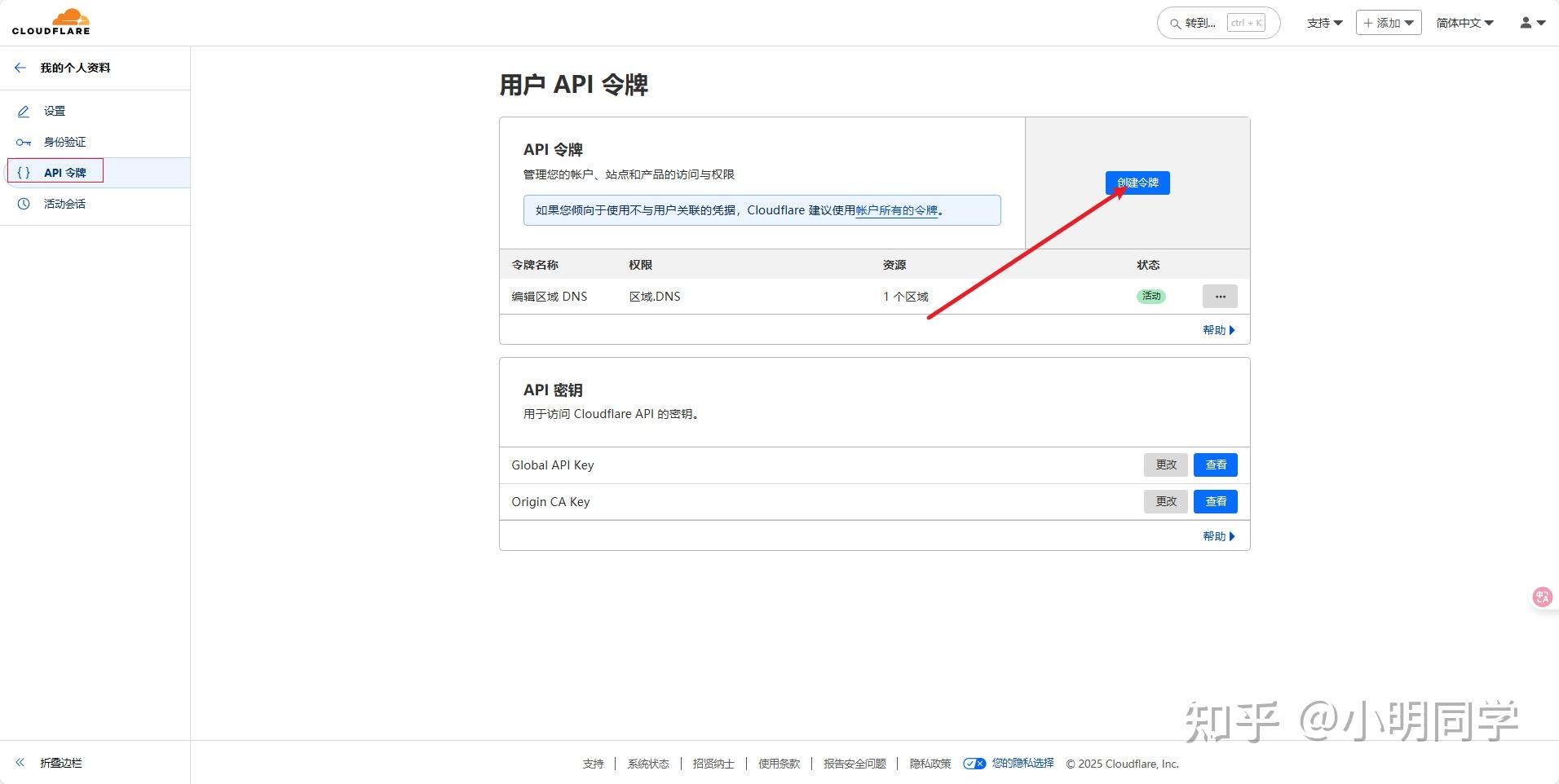Viewport: 1559px width, 784px height.
Task: Select the 设置 pencil icon
Action: pos(24,111)
